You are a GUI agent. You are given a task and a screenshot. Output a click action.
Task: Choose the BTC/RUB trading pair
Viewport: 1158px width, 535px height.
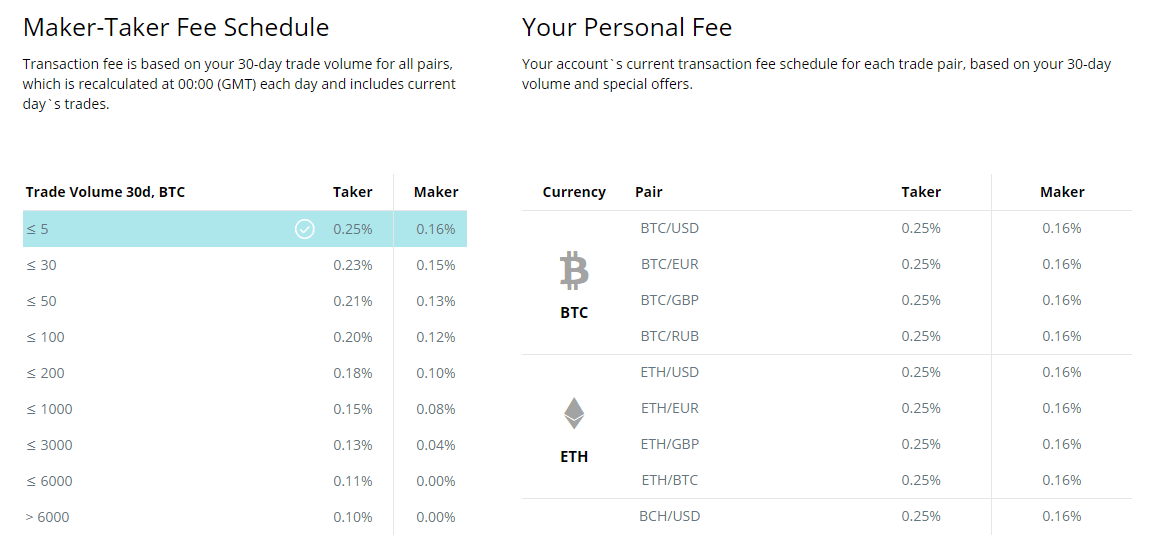coord(669,336)
